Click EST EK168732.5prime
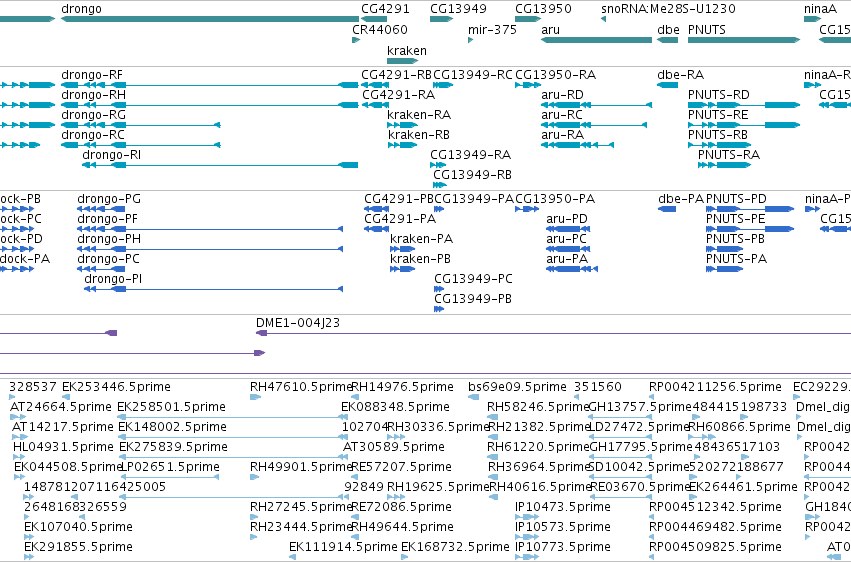 [x=455, y=547]
